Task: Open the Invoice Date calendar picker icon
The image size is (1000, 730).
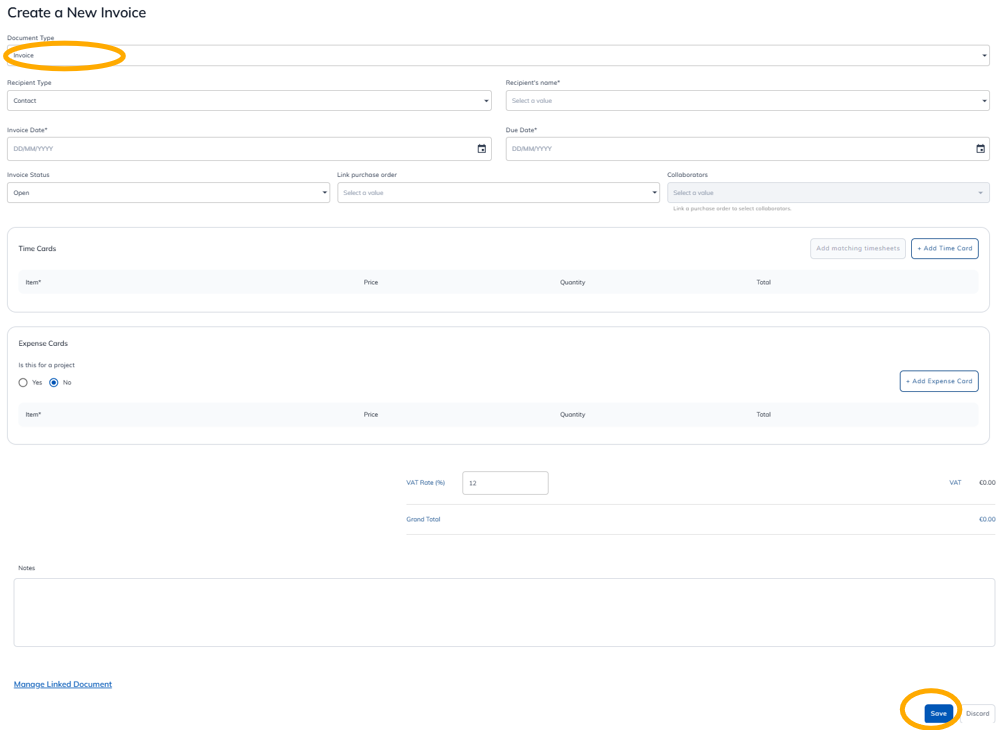Action: [x=482, y=149]
